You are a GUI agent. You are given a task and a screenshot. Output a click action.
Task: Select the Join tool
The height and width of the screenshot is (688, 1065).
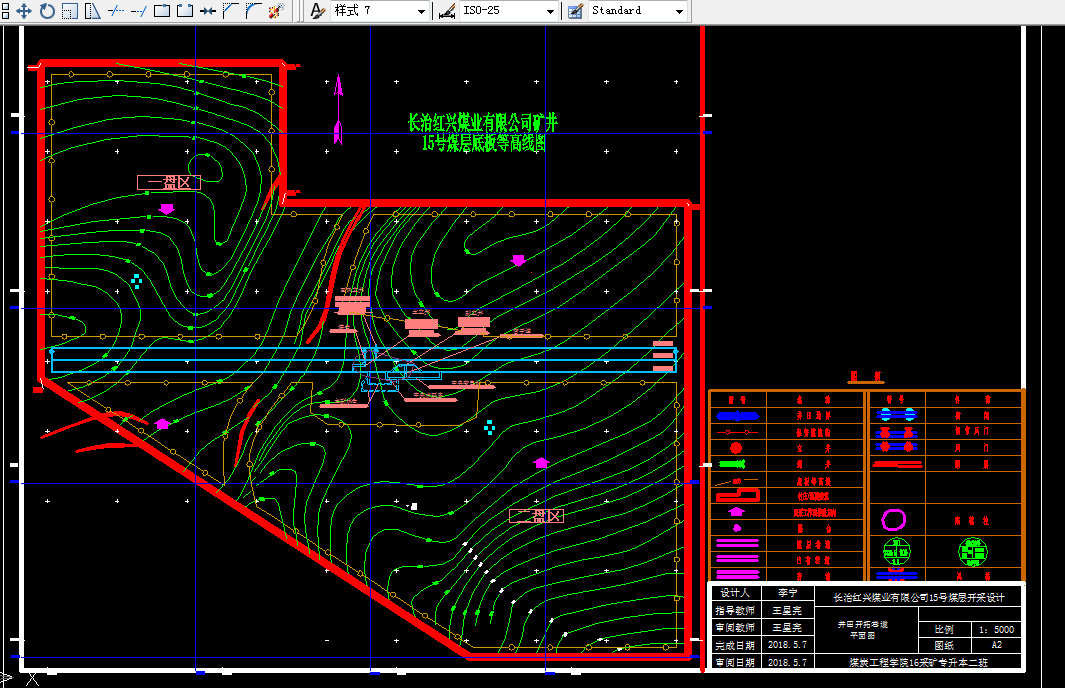tap(208, 11)
